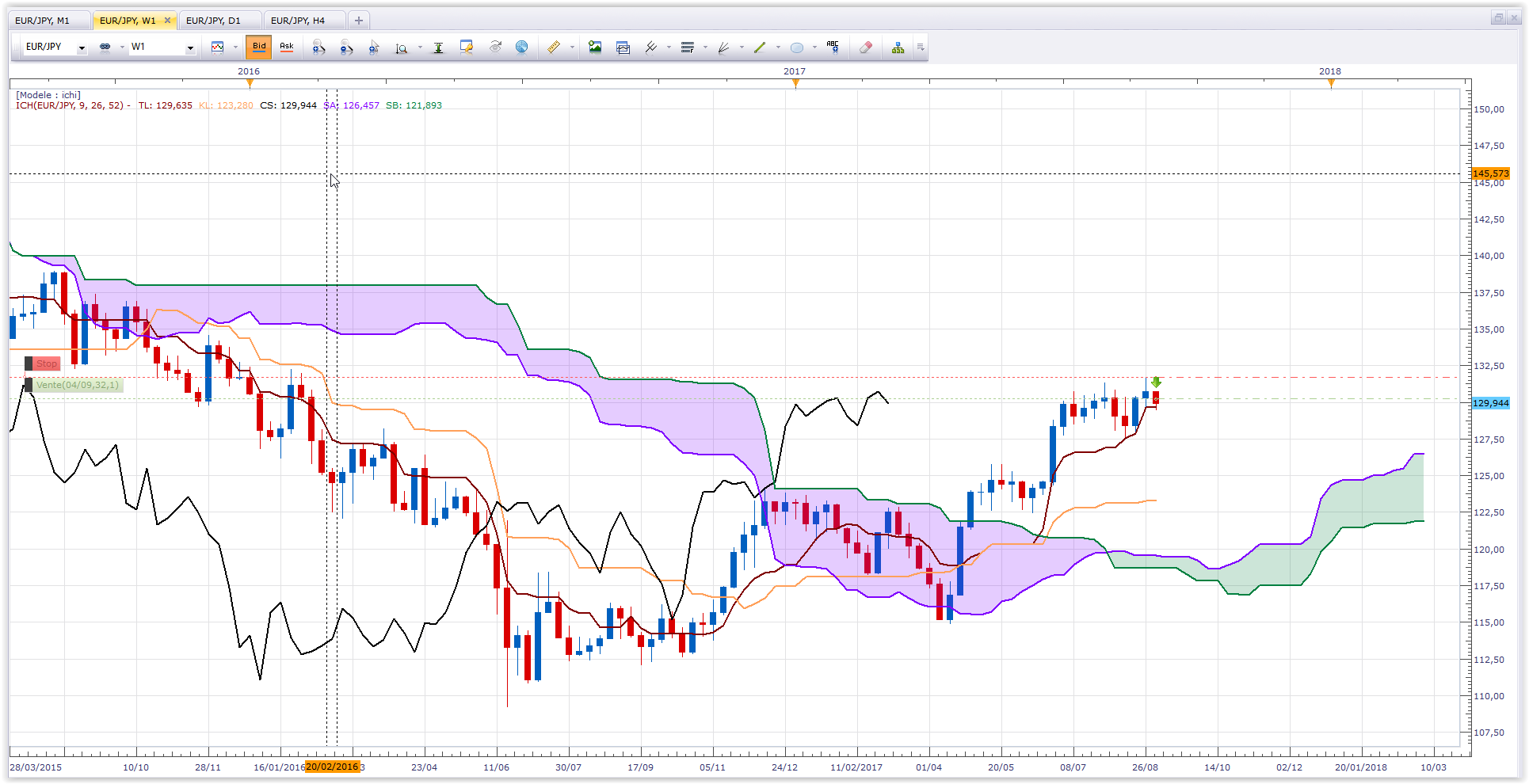The image size is (1529, 784).
Task: Toggle the Bid price button
Action: [x=259, y=47]
